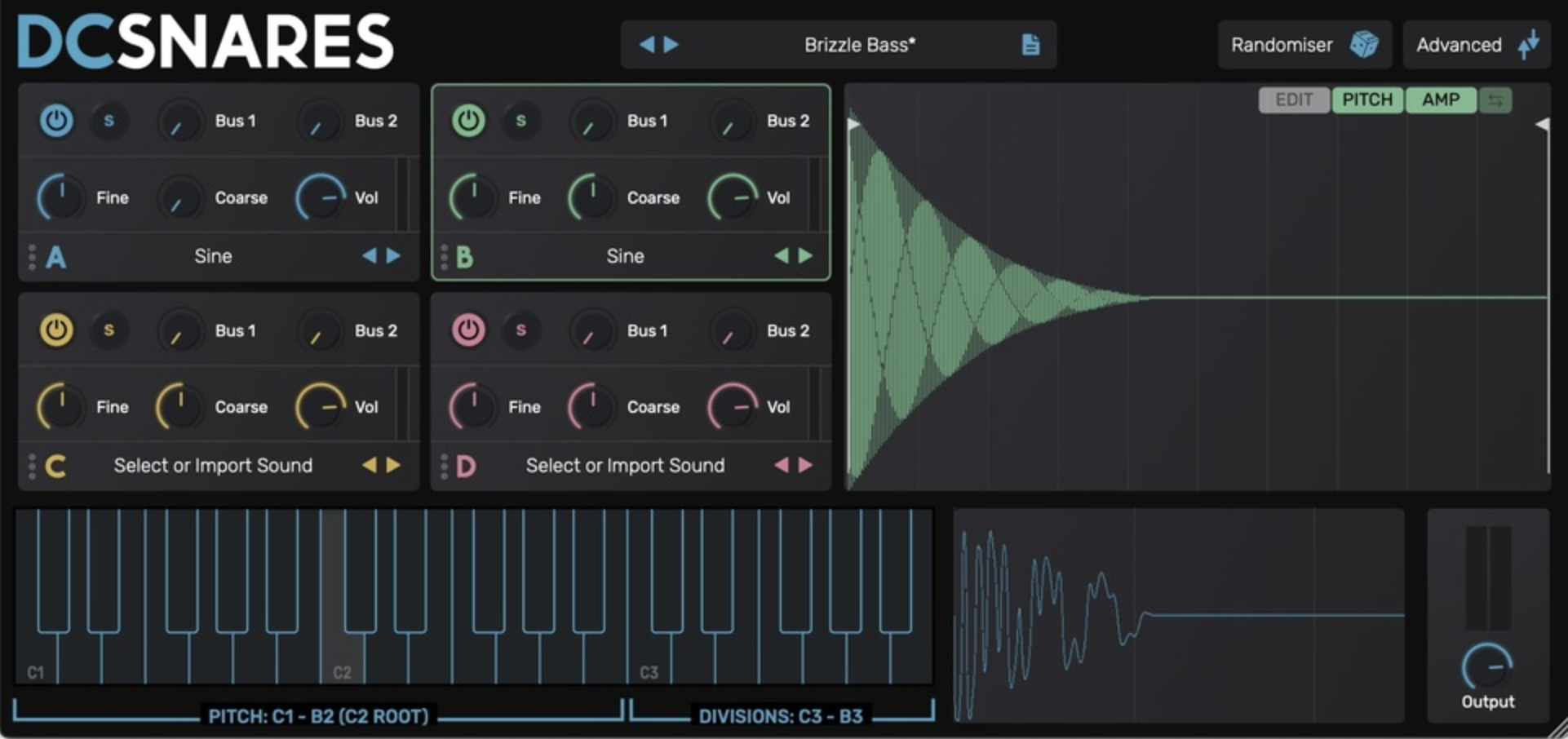The height and width of the screenshot is (739, 1568).
Task: Solo layer D with S button
Action: click(520, 330)
